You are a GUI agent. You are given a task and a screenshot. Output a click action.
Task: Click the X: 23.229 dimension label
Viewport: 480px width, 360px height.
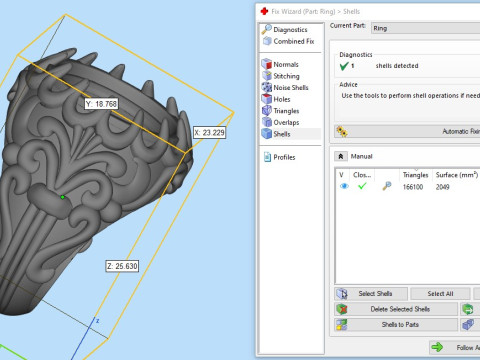point(209,132)
